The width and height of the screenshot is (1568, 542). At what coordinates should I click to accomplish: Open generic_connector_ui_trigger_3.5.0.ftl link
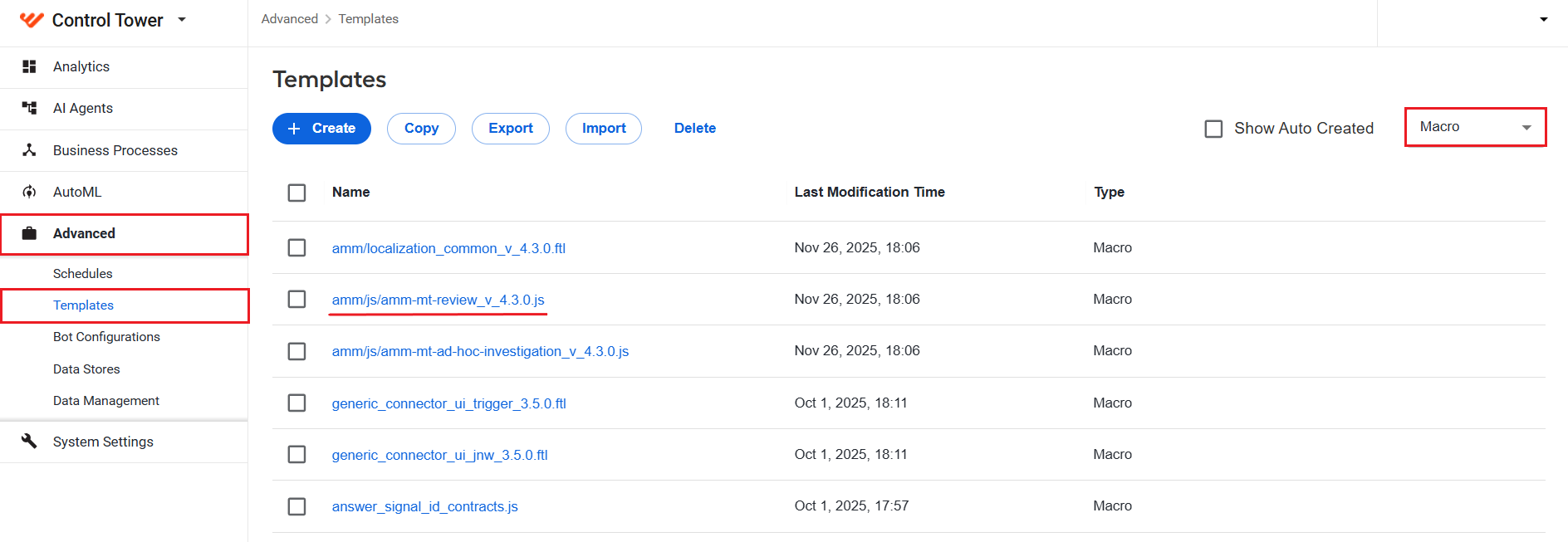[448, 403]
